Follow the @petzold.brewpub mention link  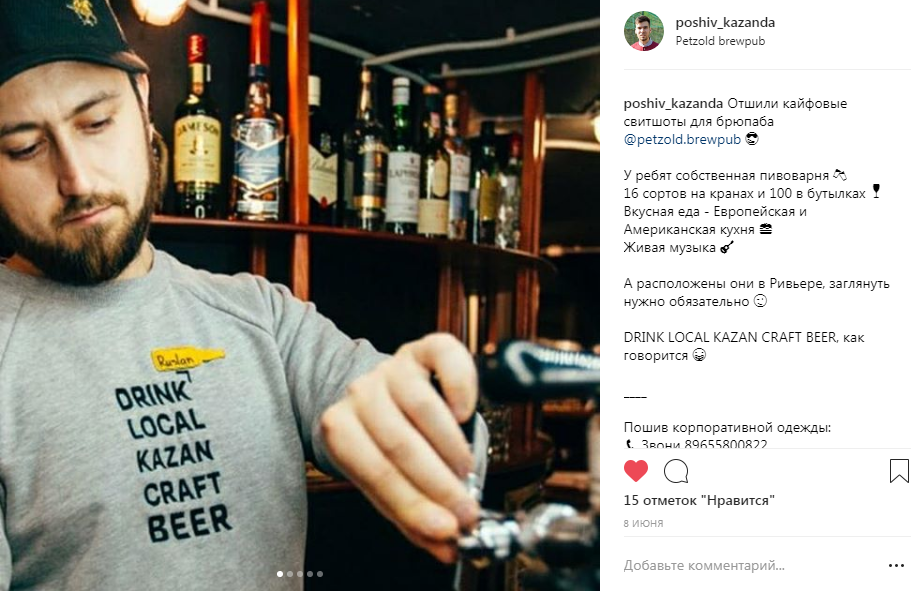682,139
